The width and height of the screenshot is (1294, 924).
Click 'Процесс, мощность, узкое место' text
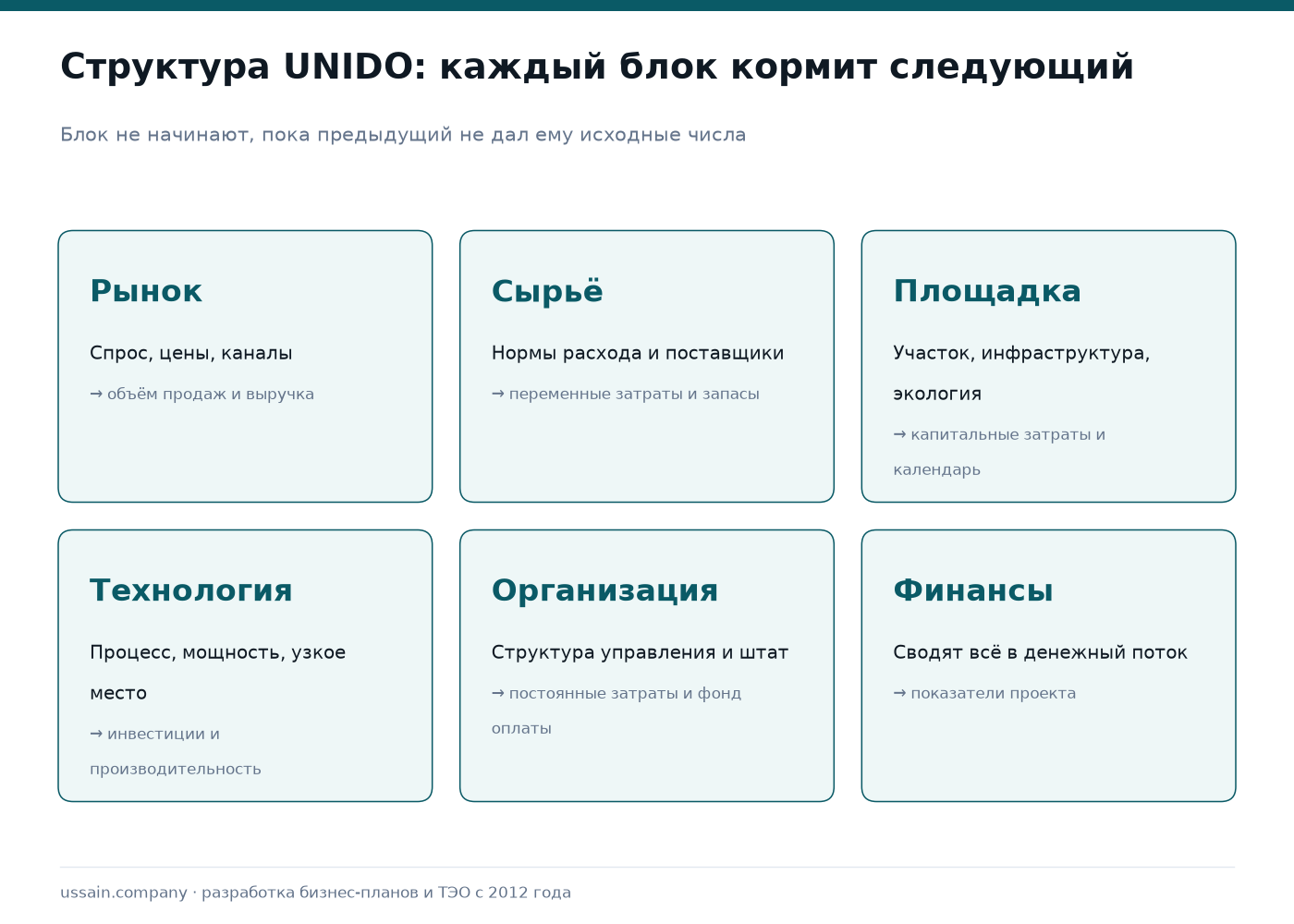click(x=218, y=673)
